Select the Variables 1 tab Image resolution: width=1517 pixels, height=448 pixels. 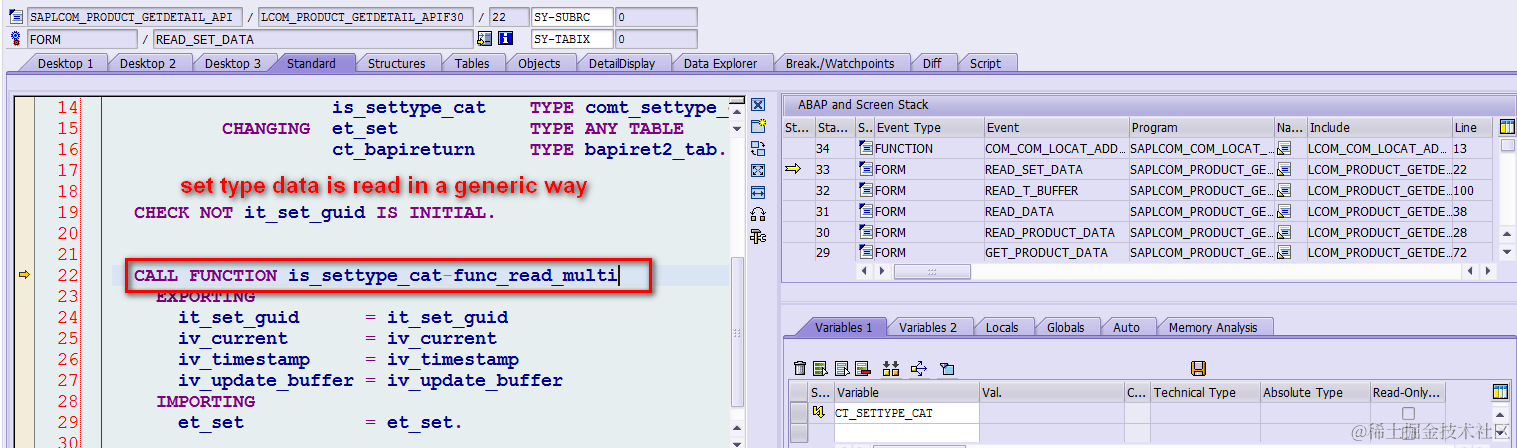pyautogui.click(x=843, y=327)
